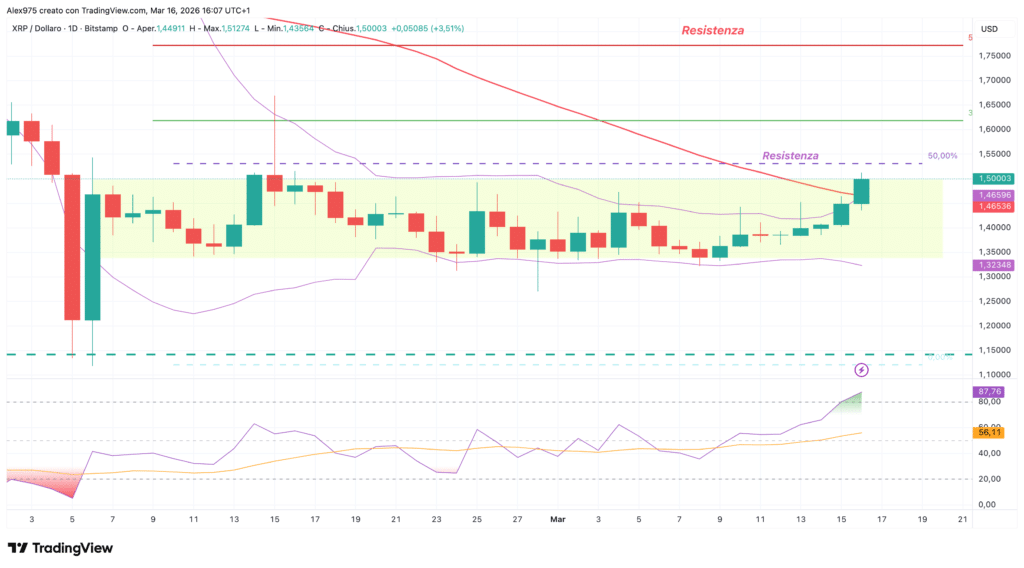Click the RSI value tag 87,76

coord(989,392)
